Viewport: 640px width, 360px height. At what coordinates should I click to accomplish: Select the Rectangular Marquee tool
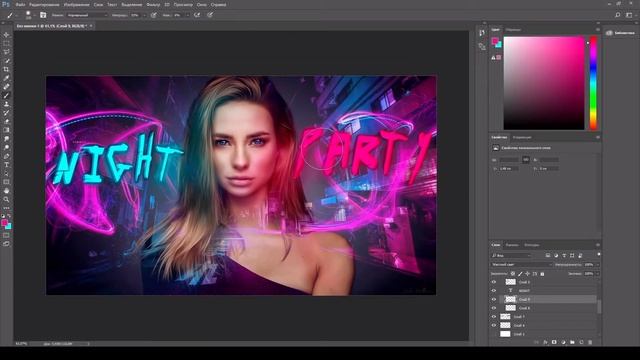click(x=6, y=43)
